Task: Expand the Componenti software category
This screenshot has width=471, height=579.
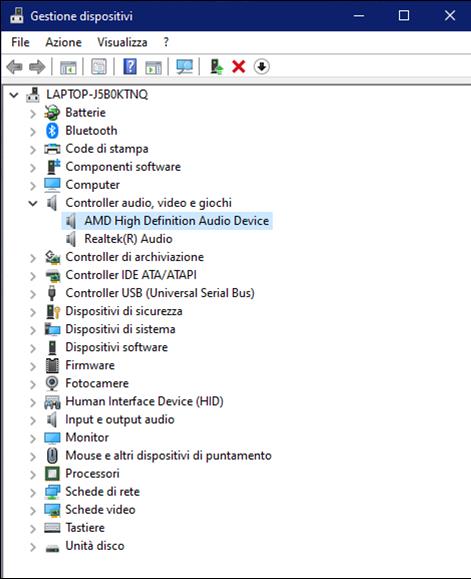Action: [x=33, y=167]
